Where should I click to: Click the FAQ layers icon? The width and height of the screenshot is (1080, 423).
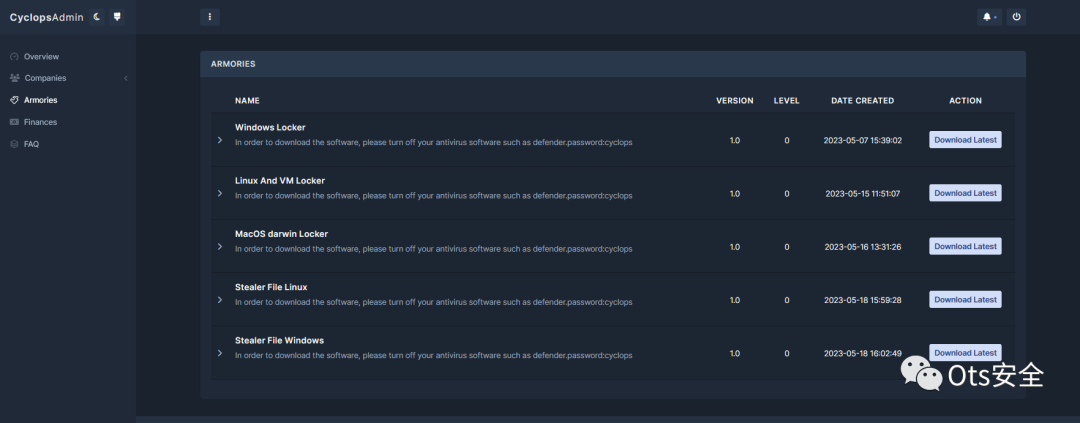point(14,144)
